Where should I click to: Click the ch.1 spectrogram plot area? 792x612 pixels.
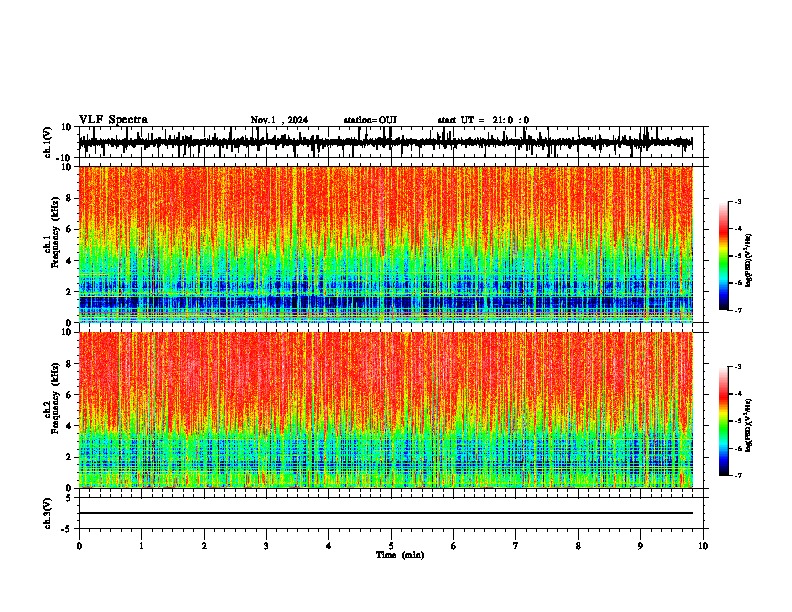coord(385,244)
